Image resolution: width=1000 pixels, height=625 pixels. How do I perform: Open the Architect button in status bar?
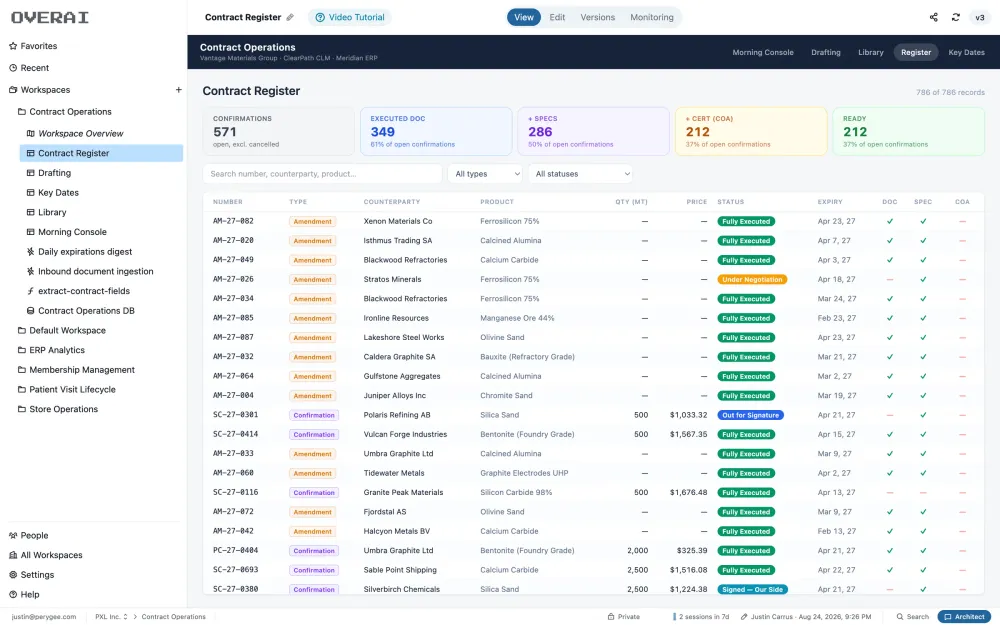964,617
